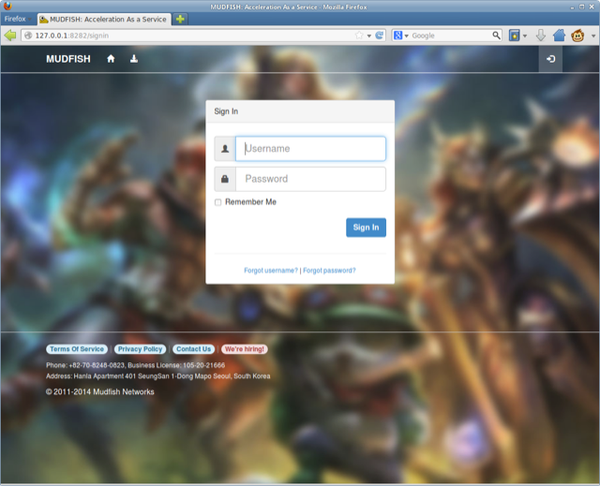Screen dimensions: 600x486
Task: Click the sign-in icon at navbar right
Action: (x=551, y=59)
